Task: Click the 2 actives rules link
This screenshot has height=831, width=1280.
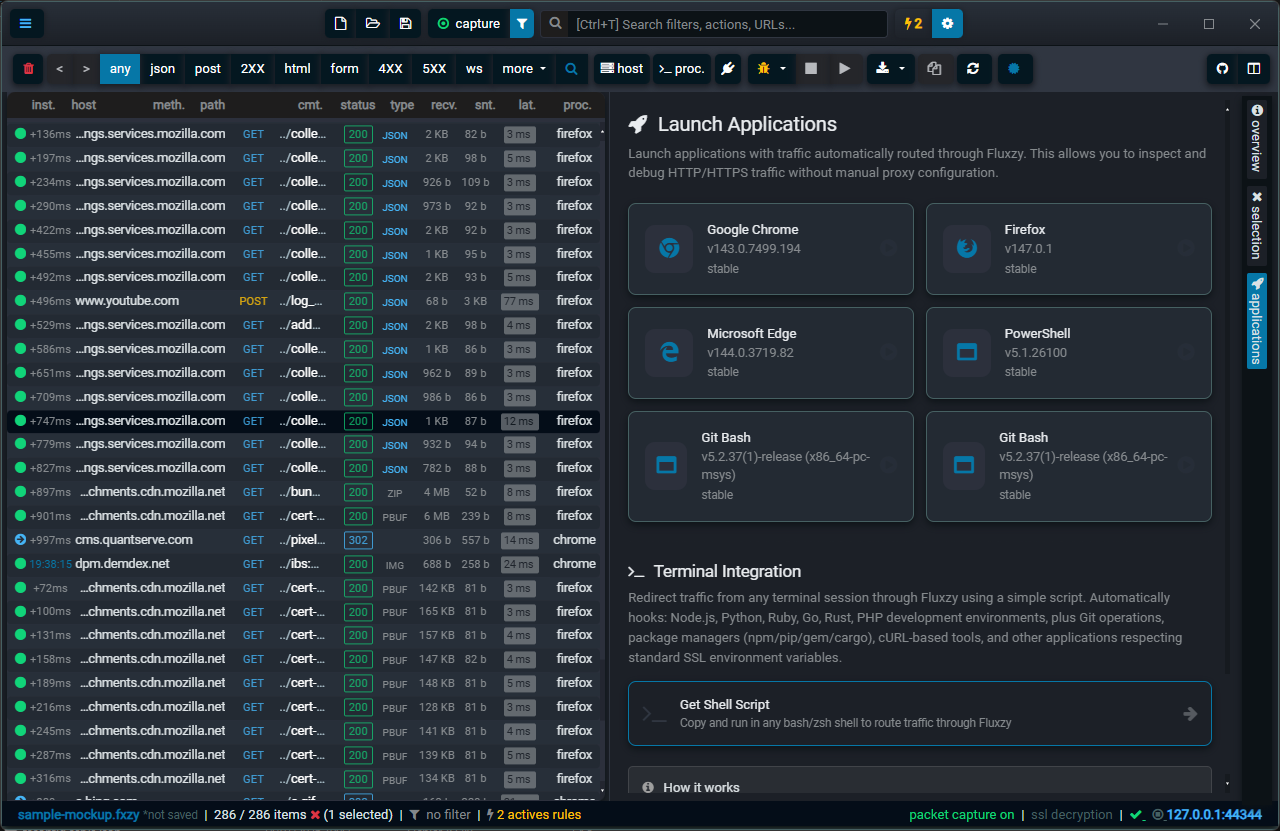Action: (526, 814)
